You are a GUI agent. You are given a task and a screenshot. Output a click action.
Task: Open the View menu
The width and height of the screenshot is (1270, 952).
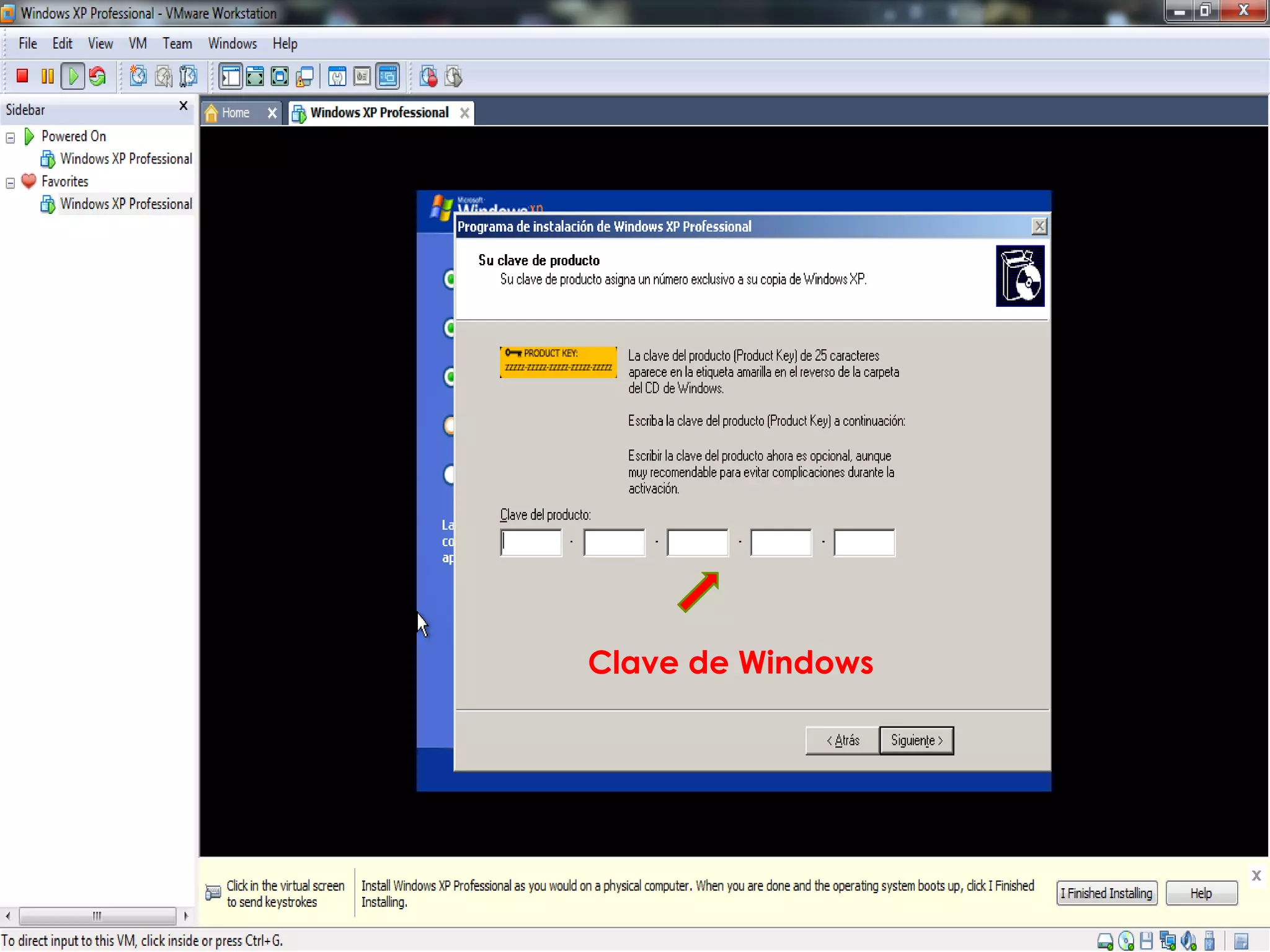coord(100,43)
